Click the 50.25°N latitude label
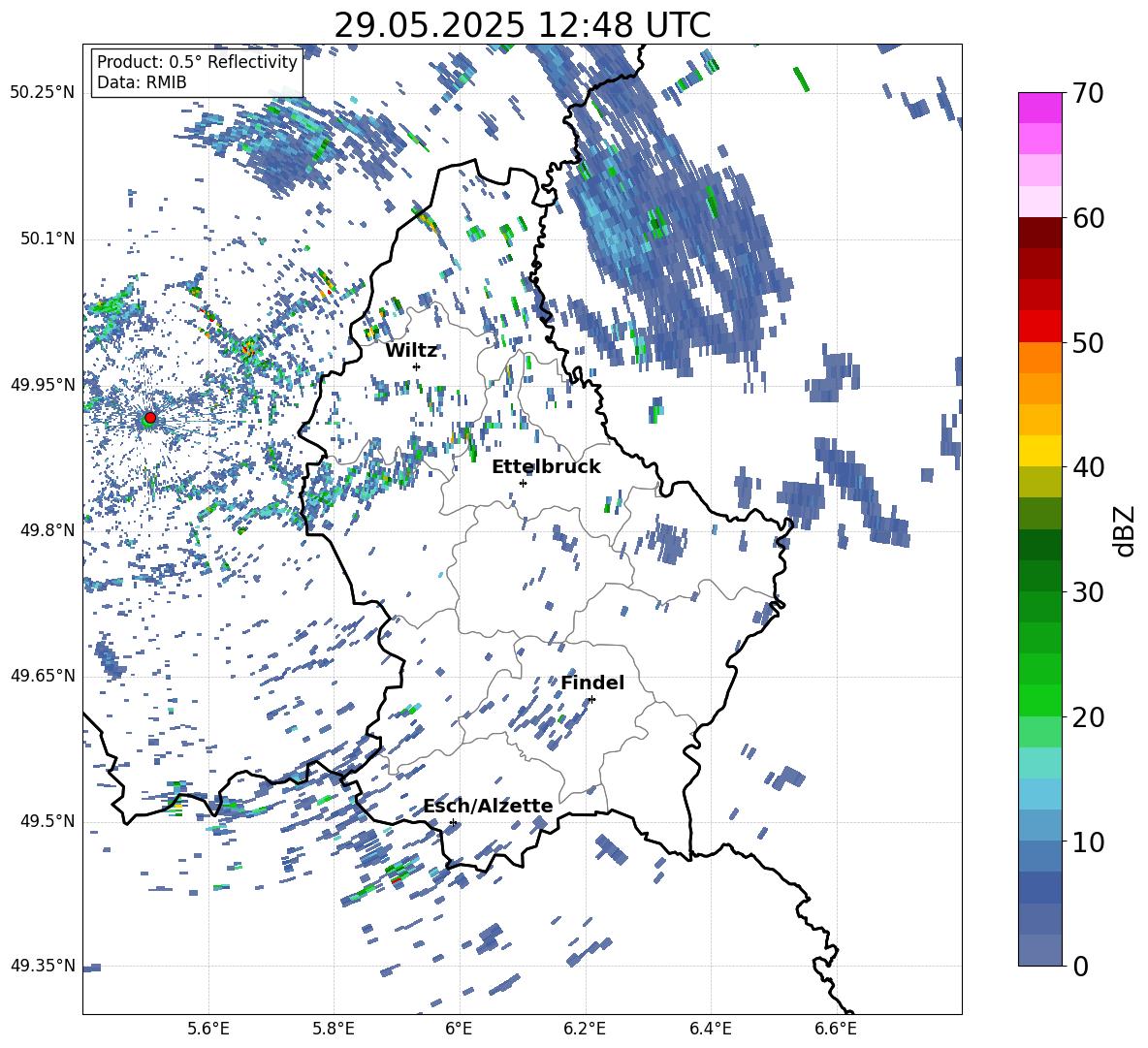Viewport: 1148px width, 1048px height. click(x=43, y=93)
